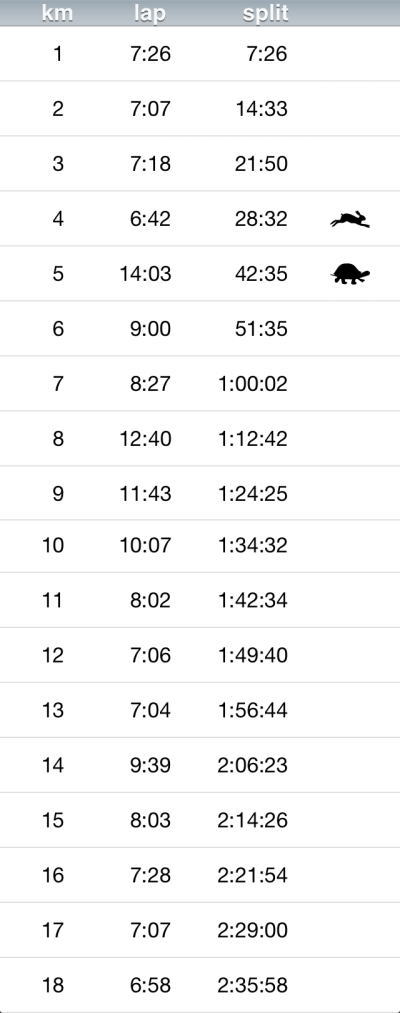Tap the 1:24:25 split time
Viewport: 400px width, 1013px height.
253,494
